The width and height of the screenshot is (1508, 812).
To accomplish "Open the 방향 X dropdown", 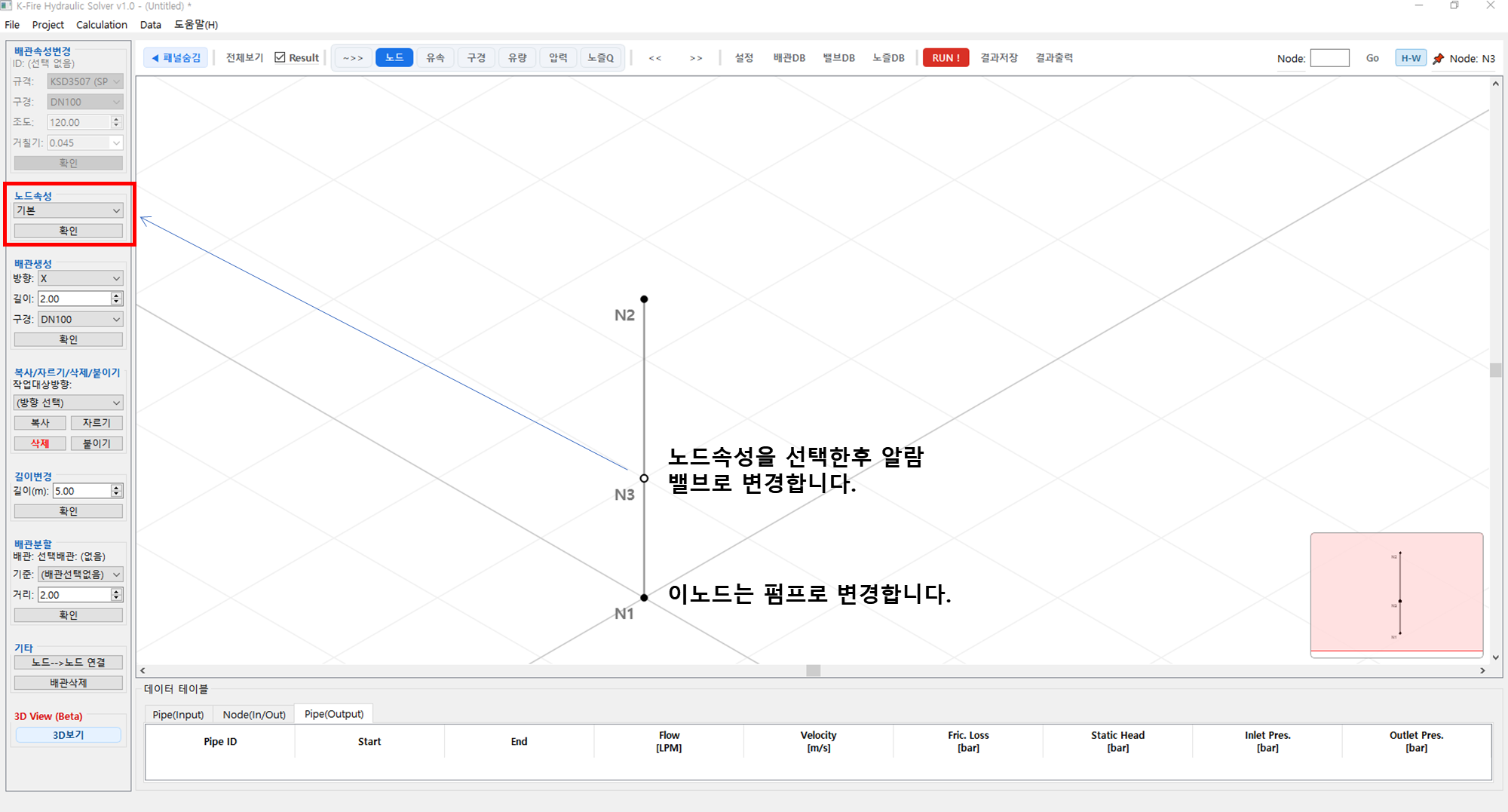I will [81, 278].
